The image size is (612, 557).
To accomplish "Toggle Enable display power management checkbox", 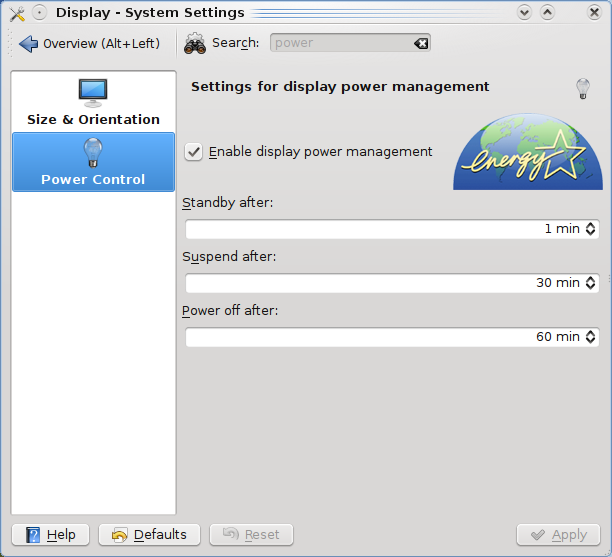I will 193,152.
